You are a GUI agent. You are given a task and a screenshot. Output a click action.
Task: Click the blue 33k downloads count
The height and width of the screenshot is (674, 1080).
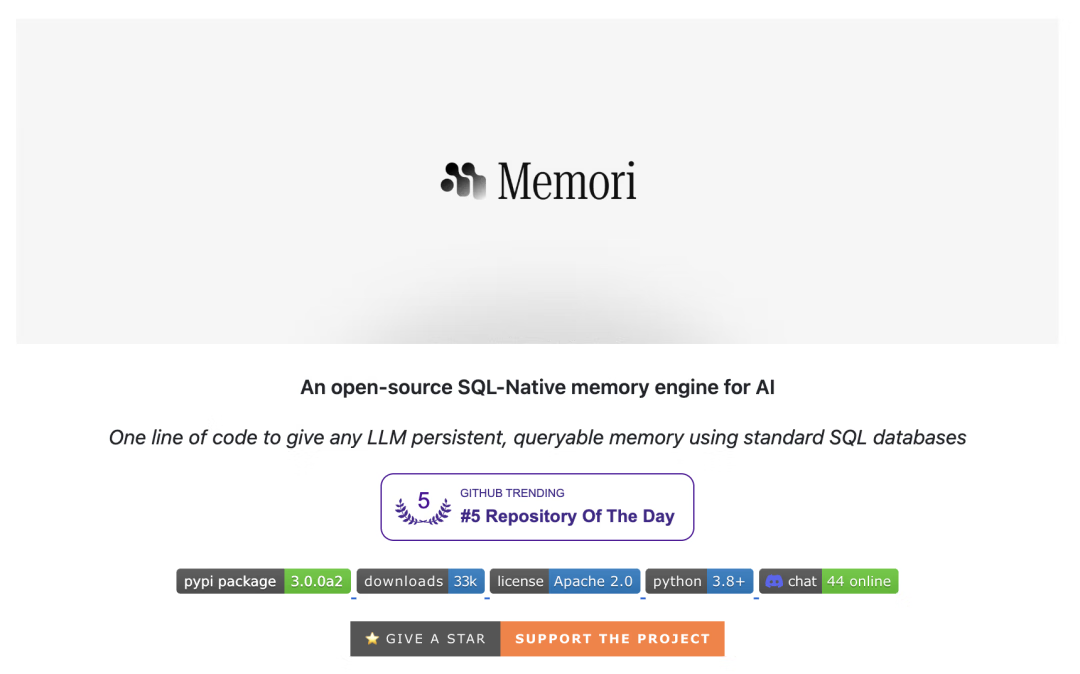[466, 581]
